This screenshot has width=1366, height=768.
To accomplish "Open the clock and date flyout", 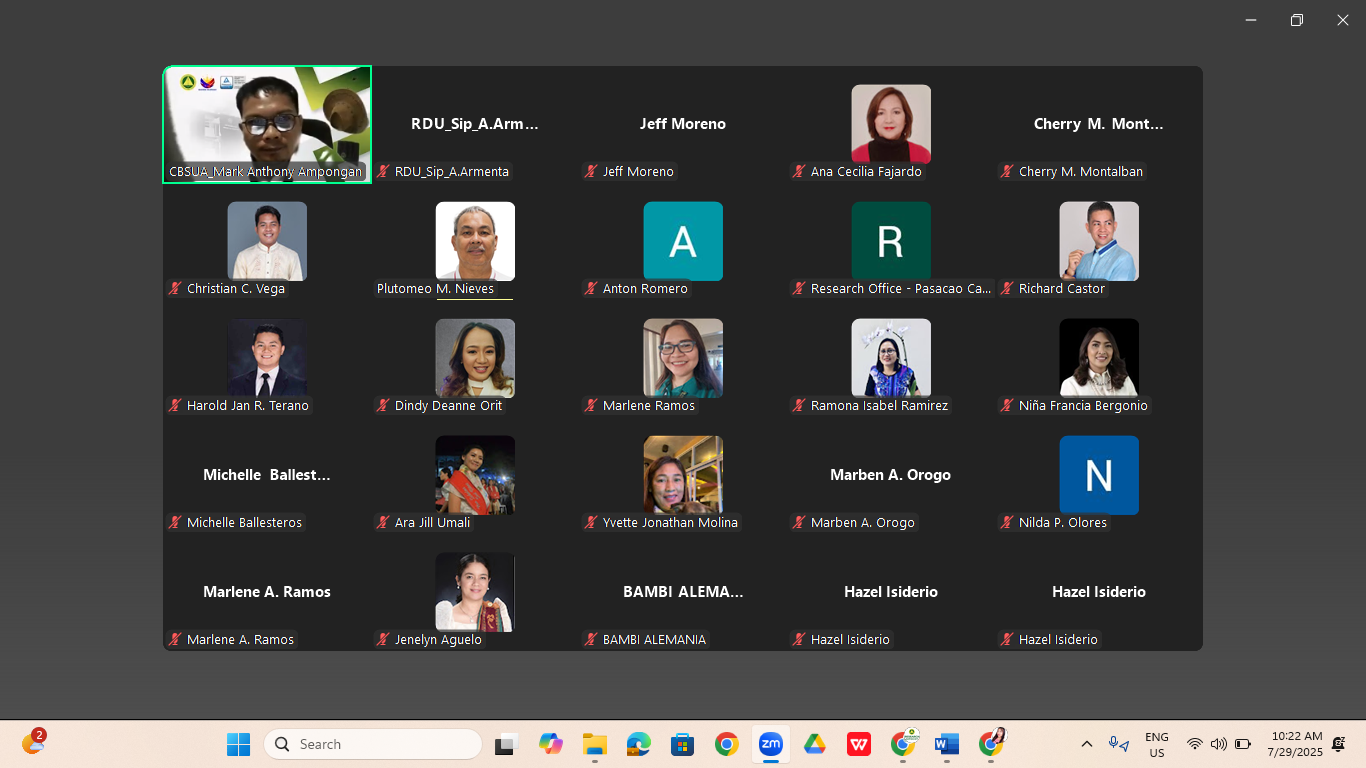I will [1294, 744].
